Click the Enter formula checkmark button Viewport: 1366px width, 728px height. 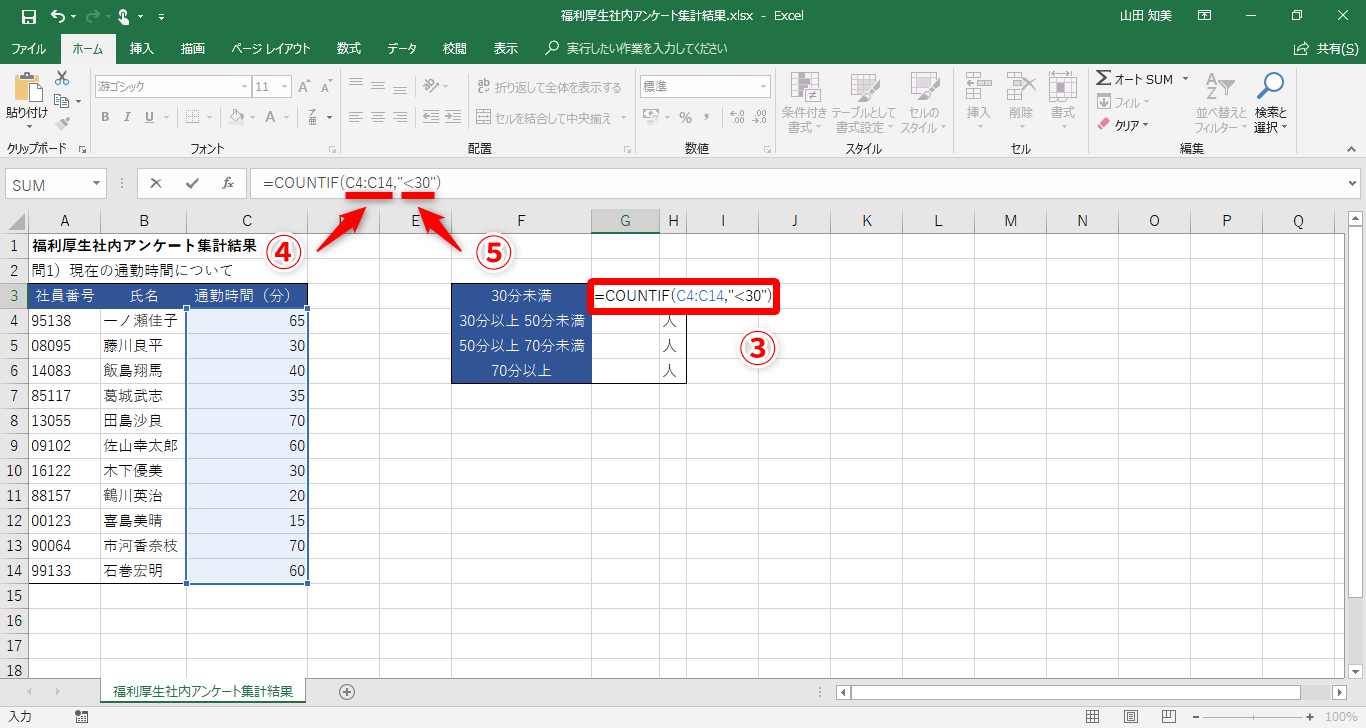coord(191,184)
